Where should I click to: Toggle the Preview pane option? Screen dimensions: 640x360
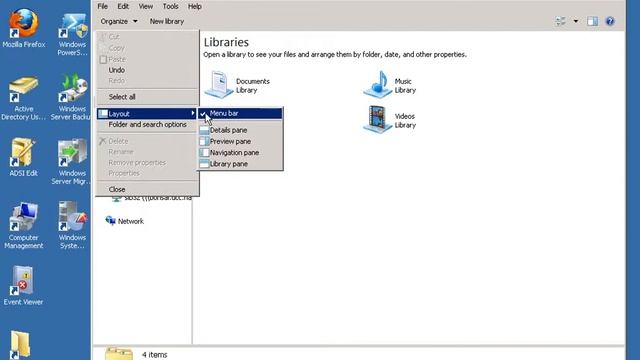(x=240, y=141)
